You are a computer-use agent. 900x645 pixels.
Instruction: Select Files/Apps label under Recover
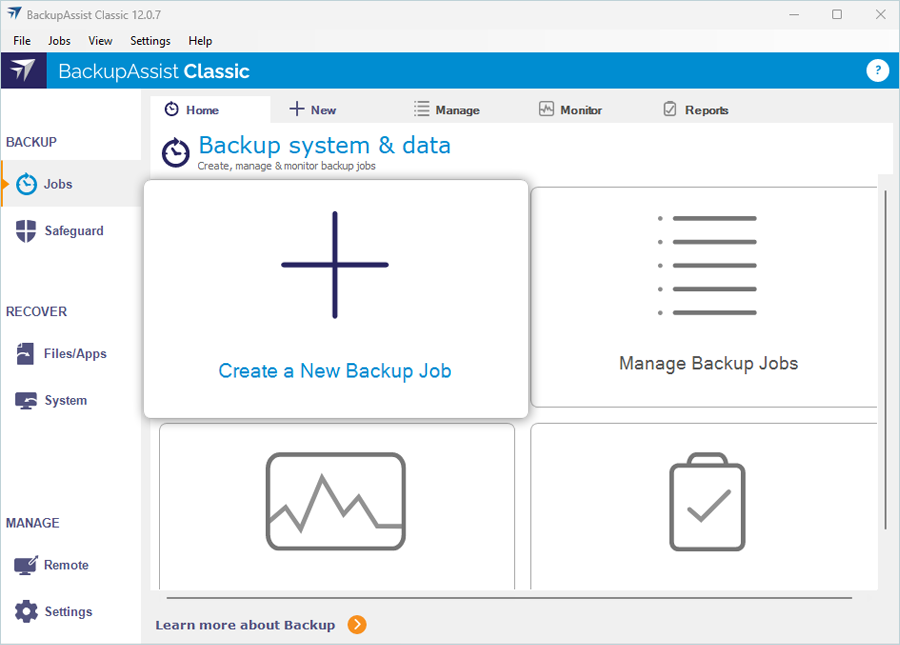coord(75,353)
